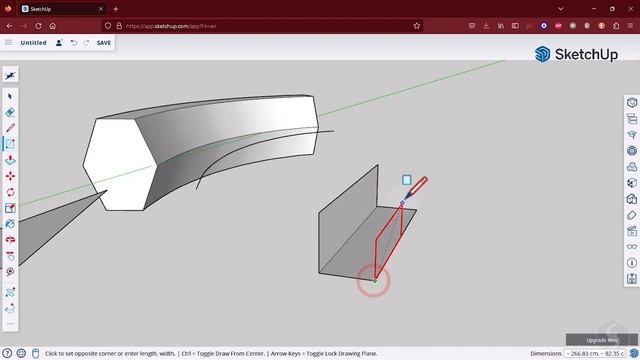Open the Tags panel
This screenshot has width=640, height=360.
[x=632, y=215]
